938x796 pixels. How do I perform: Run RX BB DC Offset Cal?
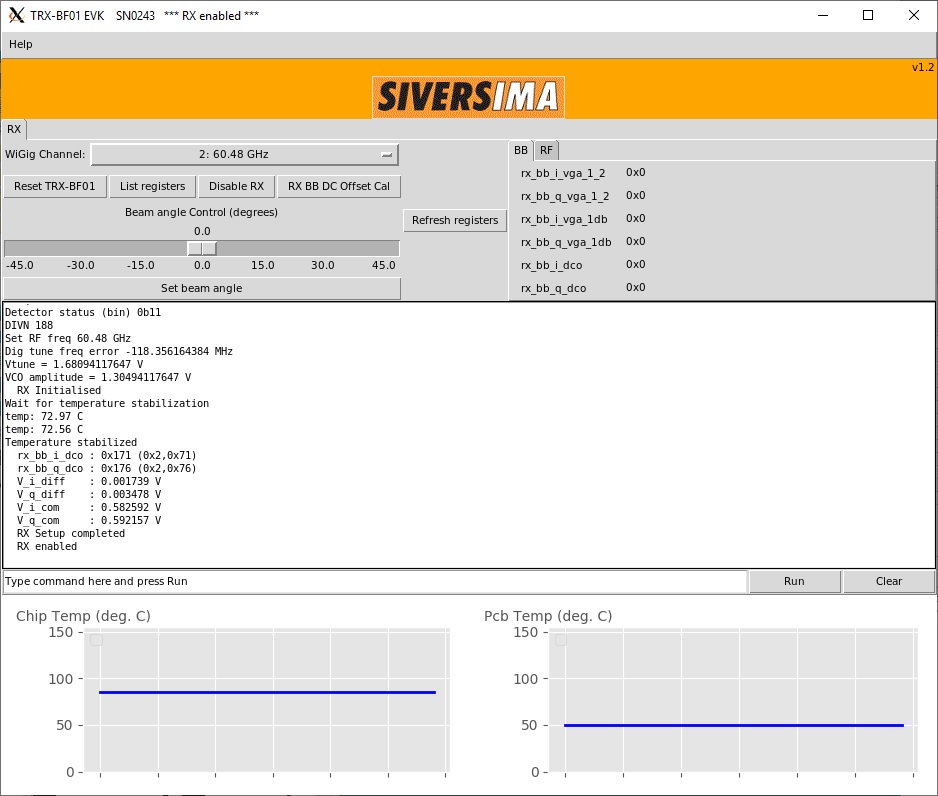pyautogui.click(x=338, y=186)
